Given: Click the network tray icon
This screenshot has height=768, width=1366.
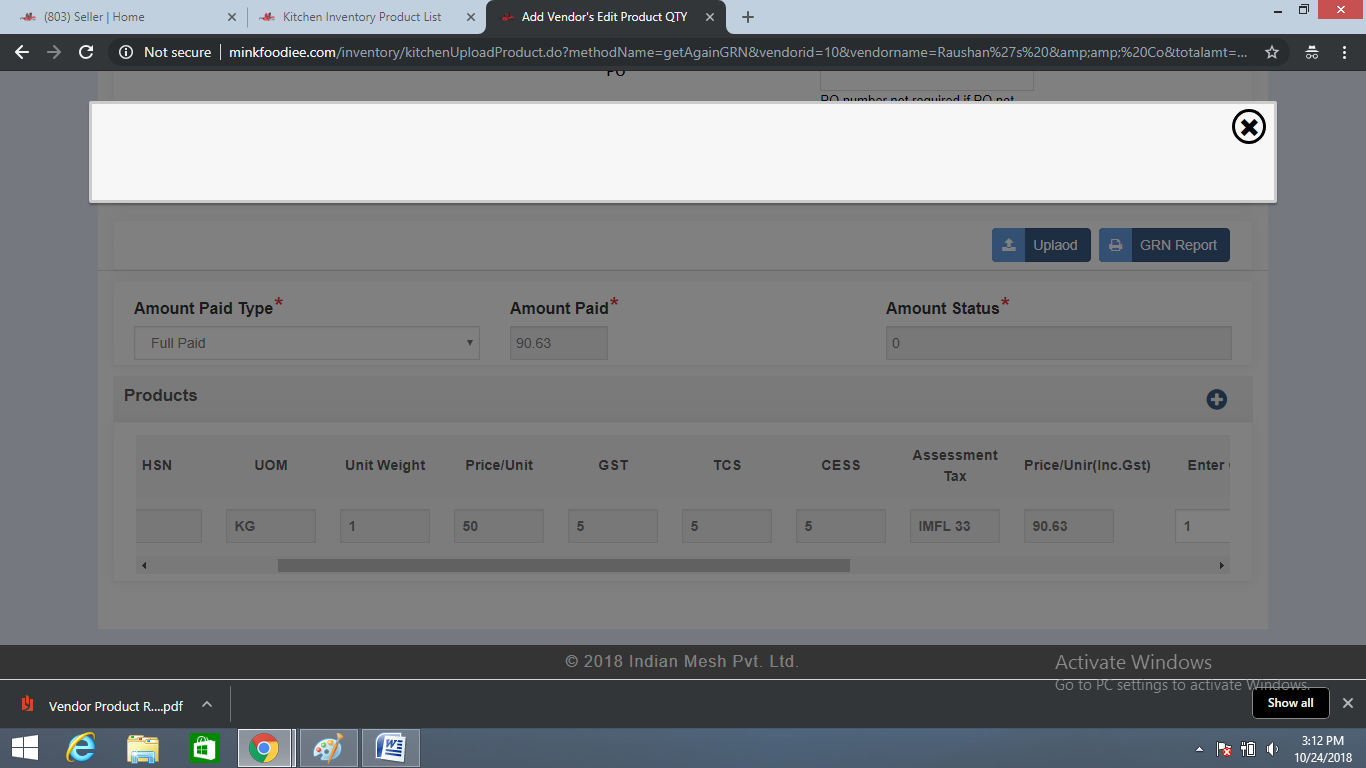Looking at the screenshot, I should point(1248,749).
